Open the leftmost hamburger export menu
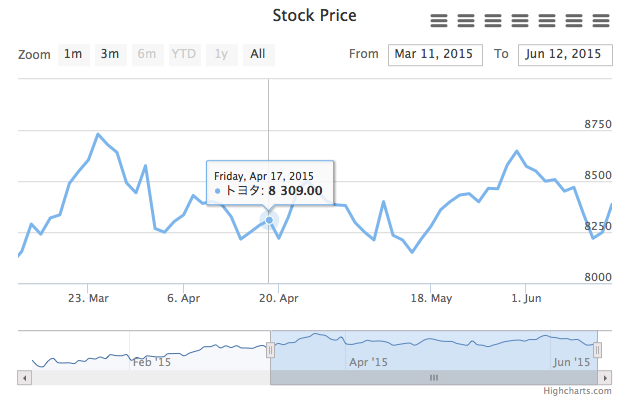 (x=439, y=20)
